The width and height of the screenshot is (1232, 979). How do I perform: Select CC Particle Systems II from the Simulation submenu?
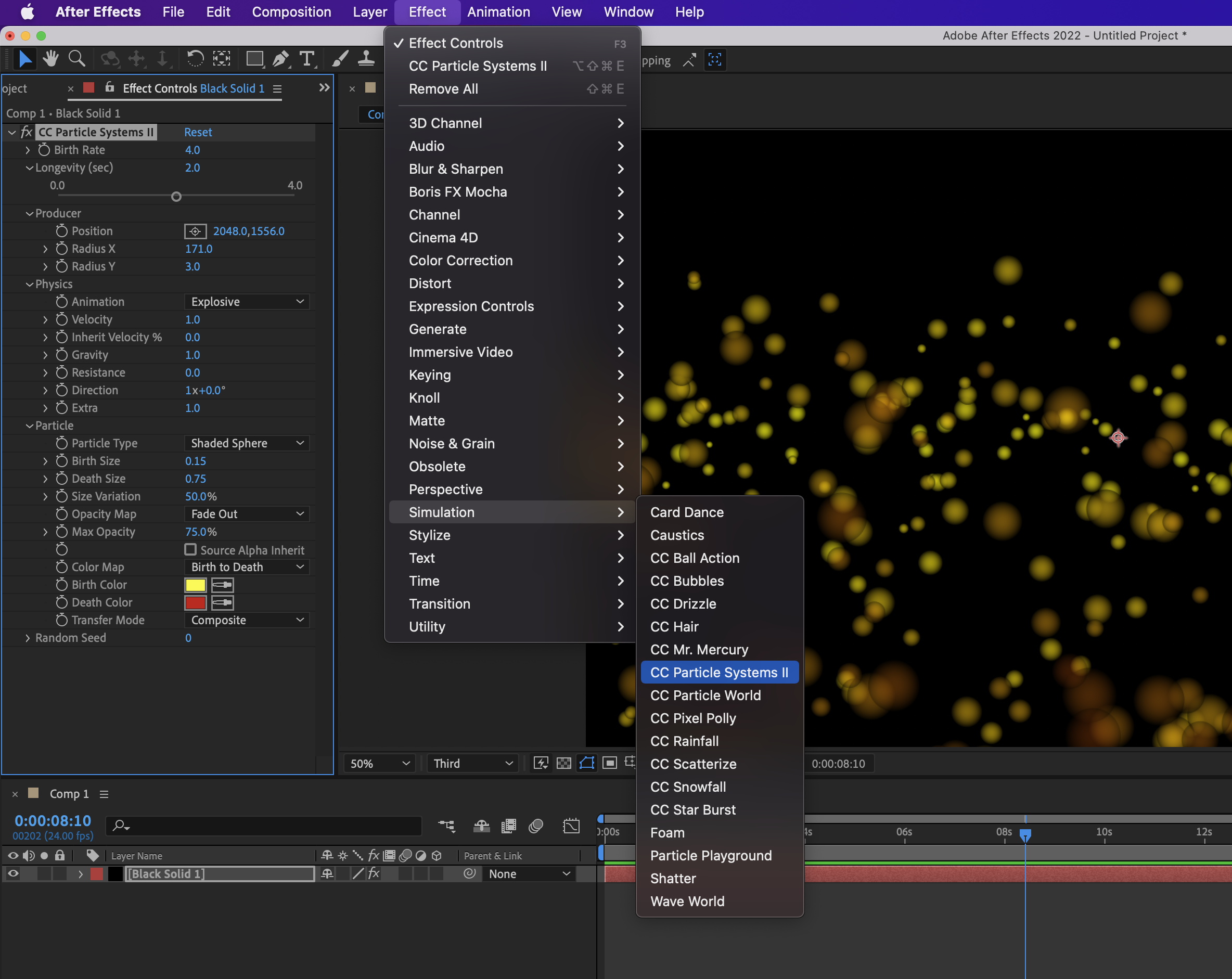[x=720, y=672]
